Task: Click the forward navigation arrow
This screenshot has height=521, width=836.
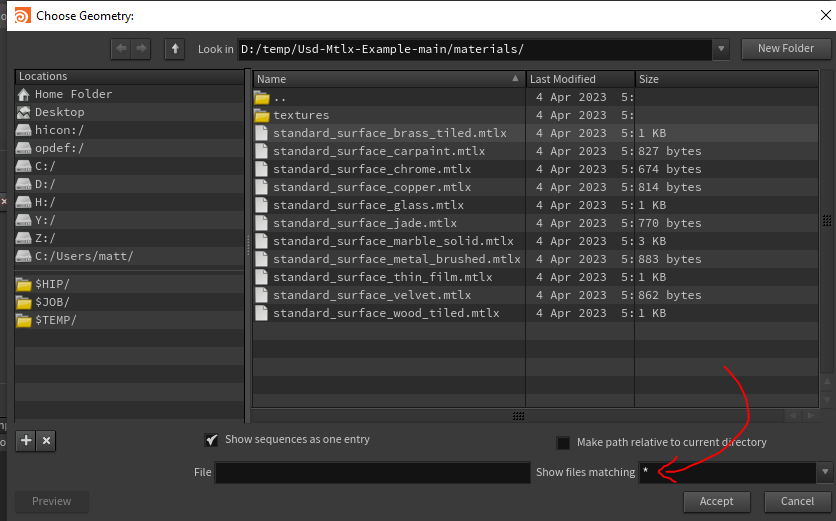Action: coord(141,49)
